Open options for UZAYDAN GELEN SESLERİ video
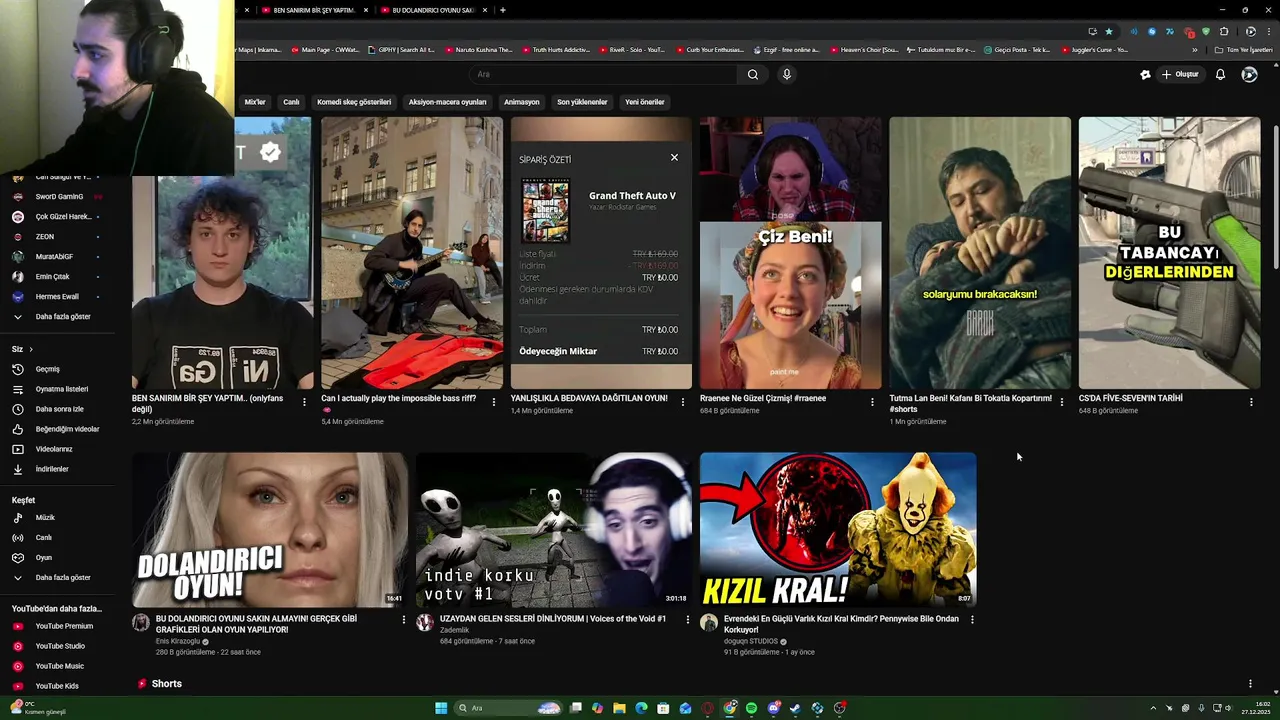The width and height of the screenshot is (1280, 720). [687, 620]
